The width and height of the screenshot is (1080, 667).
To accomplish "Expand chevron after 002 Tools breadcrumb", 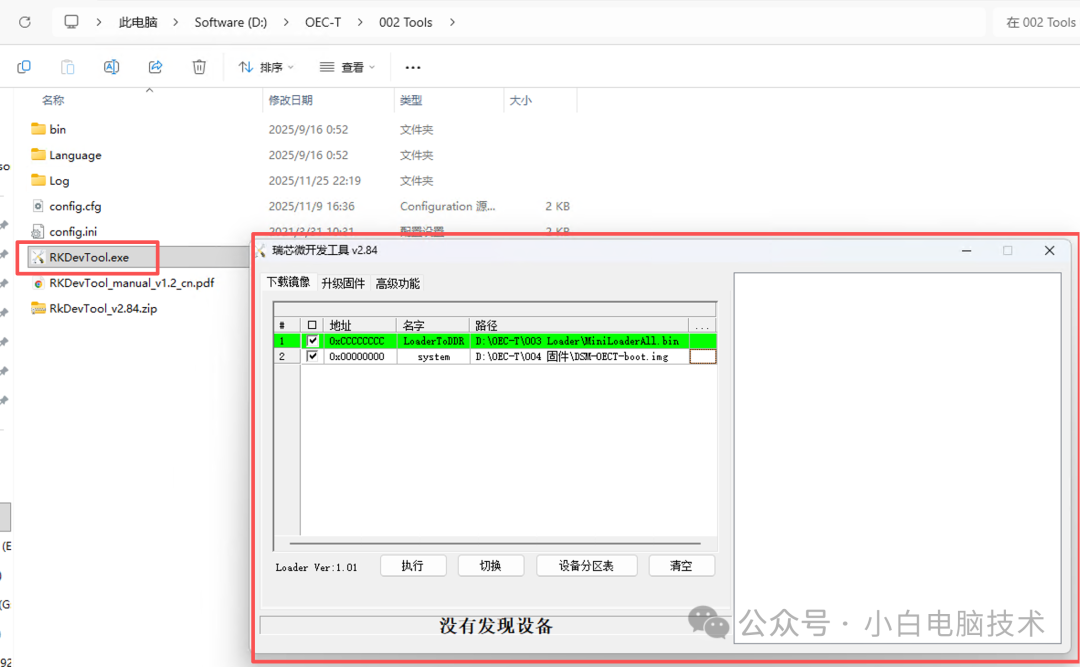I will (452, 22).
